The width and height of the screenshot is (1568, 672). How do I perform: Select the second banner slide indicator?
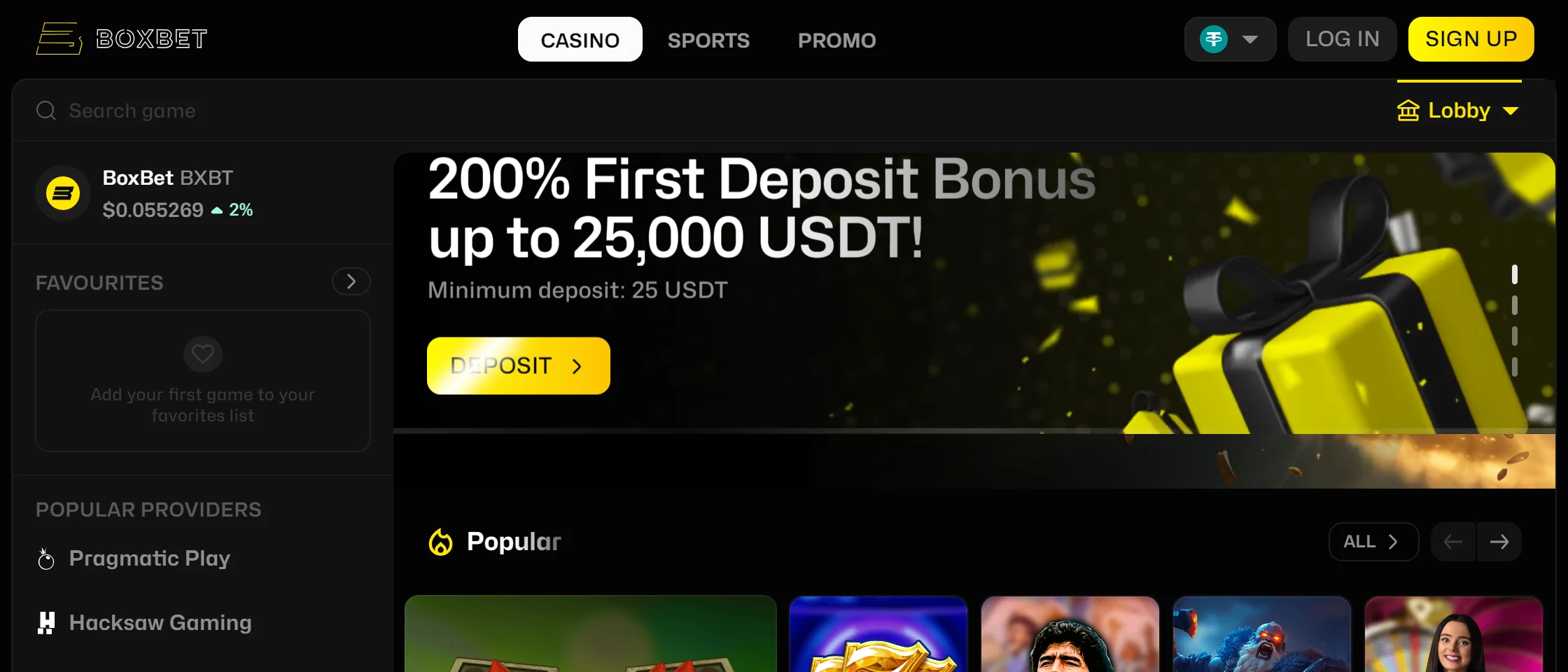click(x=1515, y=305)
